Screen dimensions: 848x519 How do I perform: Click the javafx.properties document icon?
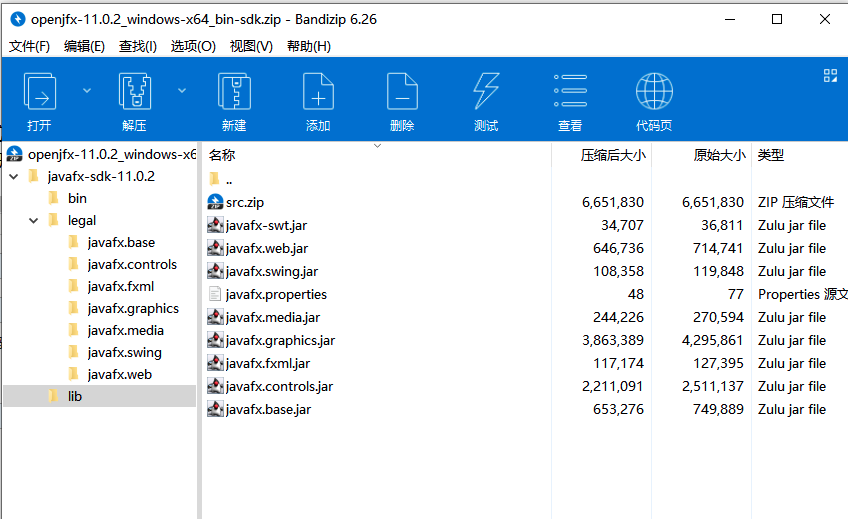(x=215, y=294)
